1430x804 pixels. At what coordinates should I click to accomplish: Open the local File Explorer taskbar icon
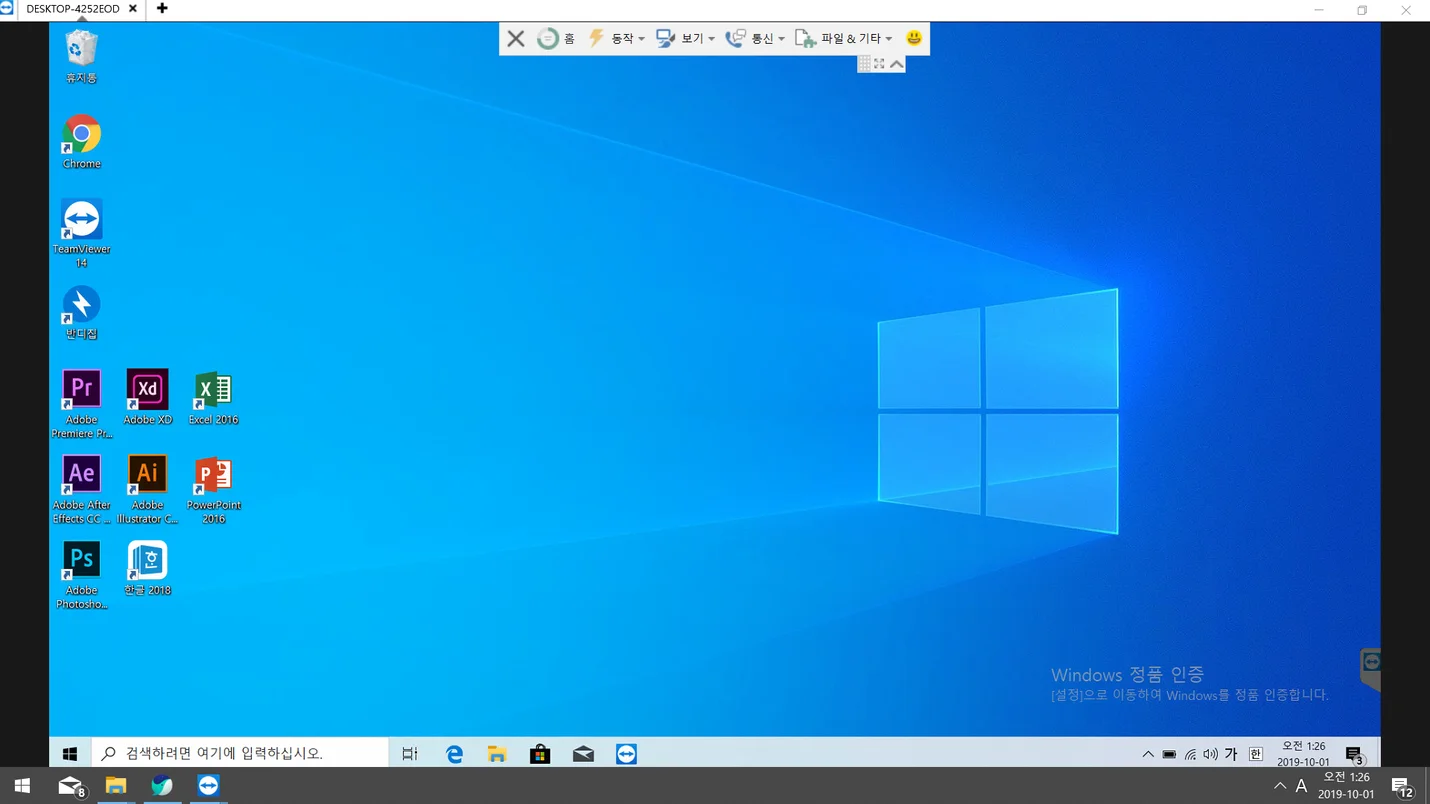pos(116,786)
